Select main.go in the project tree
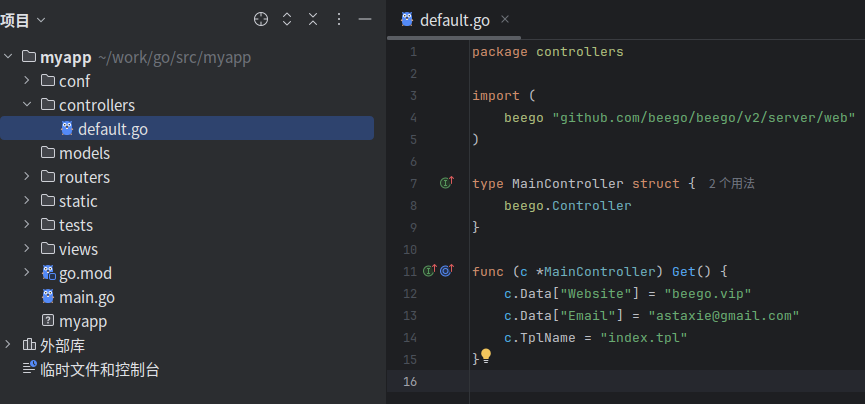865x404 pixels. (87, 298)
